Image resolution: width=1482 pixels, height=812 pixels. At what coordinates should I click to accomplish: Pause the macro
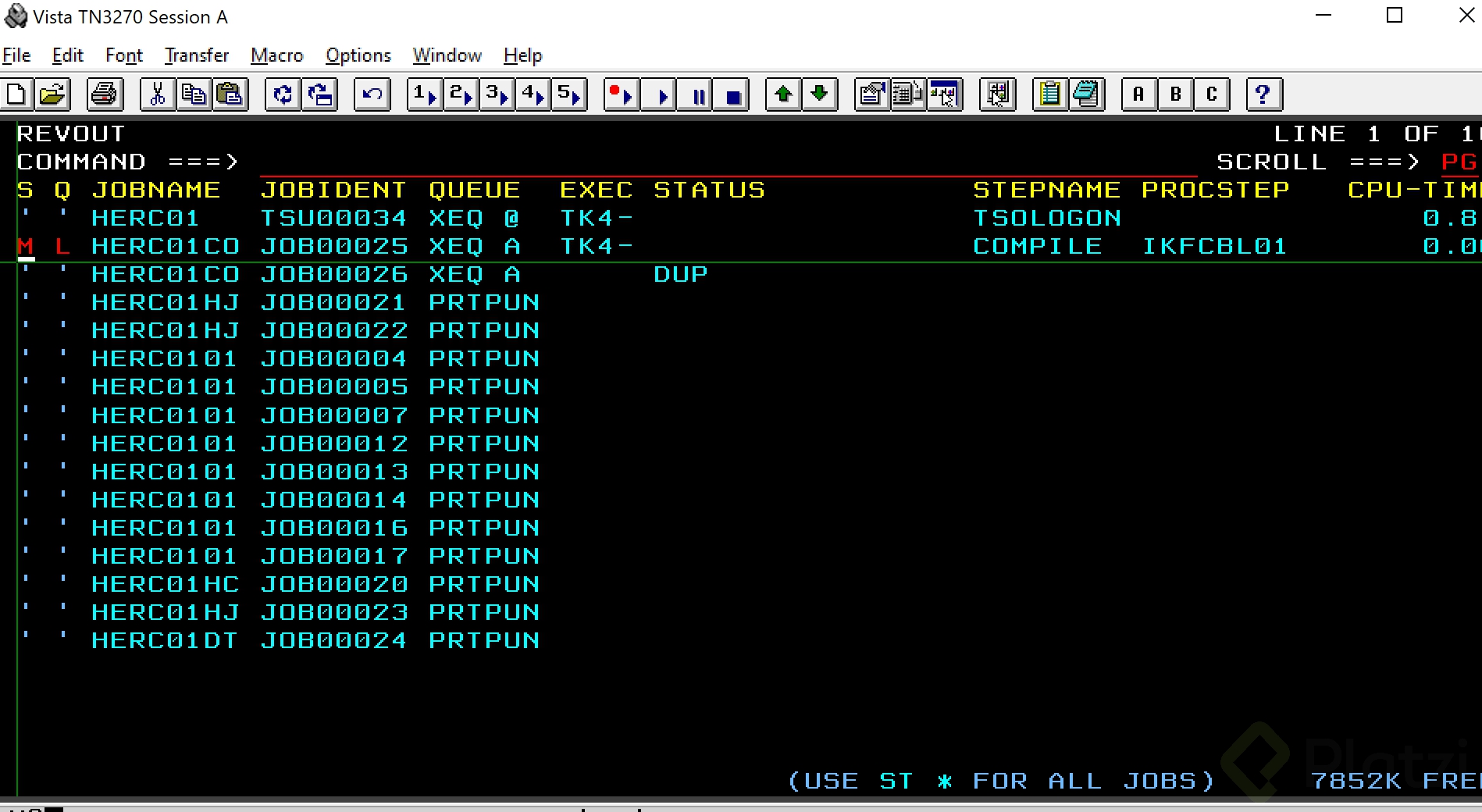[x=695, y=95]
